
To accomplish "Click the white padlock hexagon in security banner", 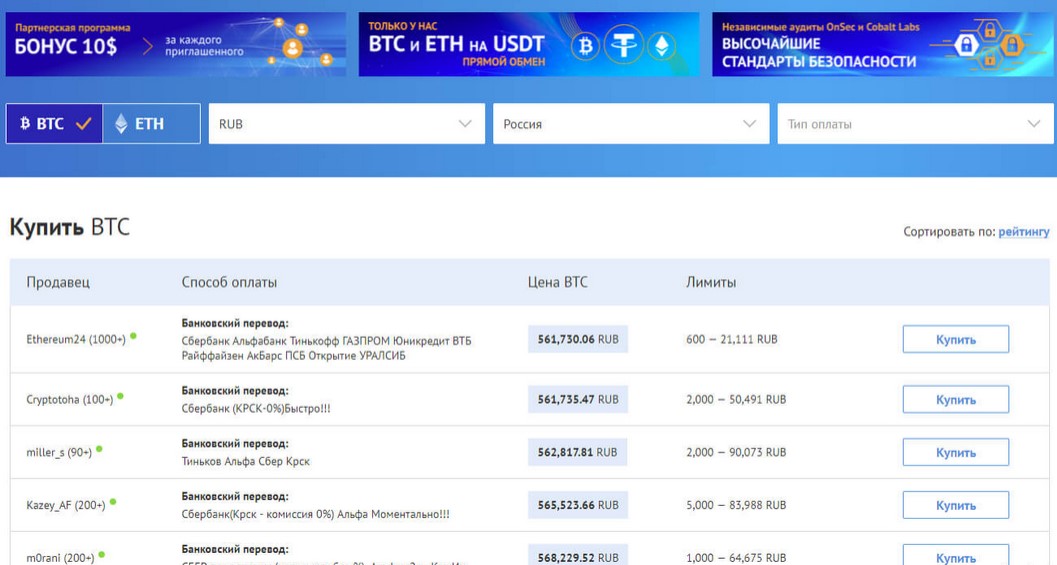I will point(966,45).
